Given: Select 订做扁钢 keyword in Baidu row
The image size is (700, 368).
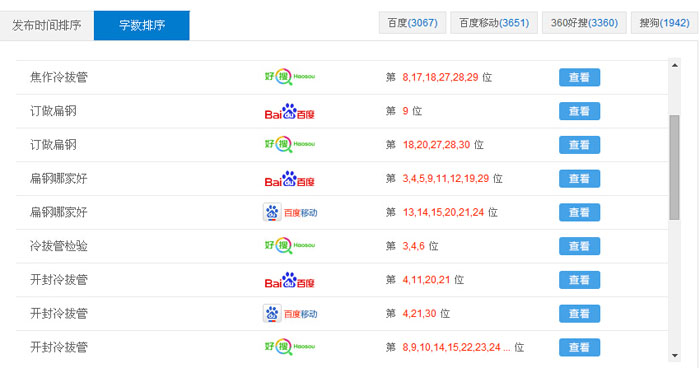Looking at the screenshot, I should pos(53,111).
